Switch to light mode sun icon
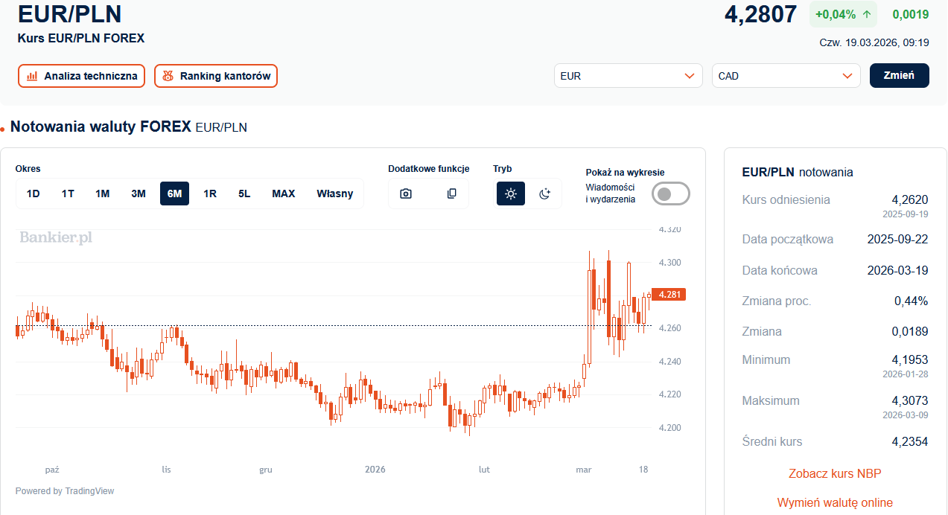Viewport: 948px width, 515px height. click(x=511, y=193)
